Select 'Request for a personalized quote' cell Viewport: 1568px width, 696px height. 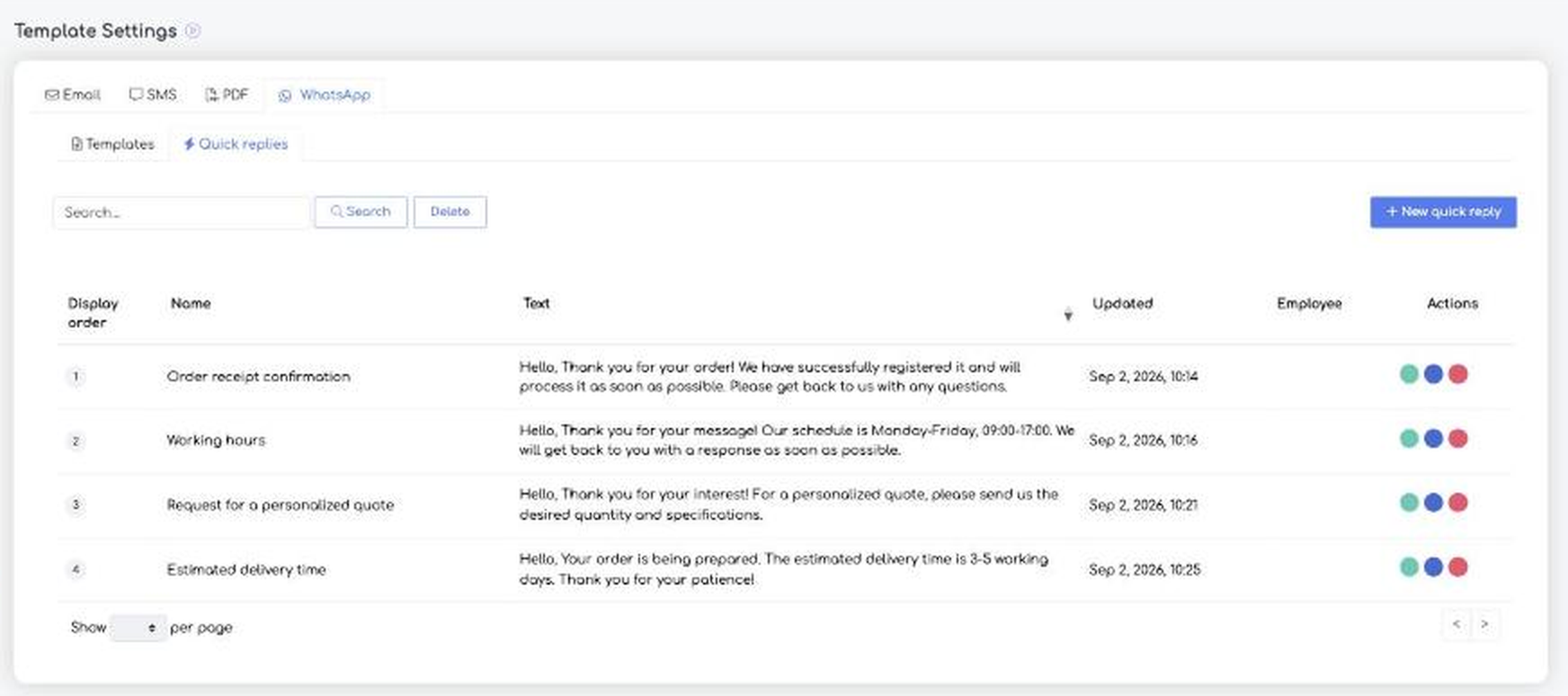coord(281,505)
